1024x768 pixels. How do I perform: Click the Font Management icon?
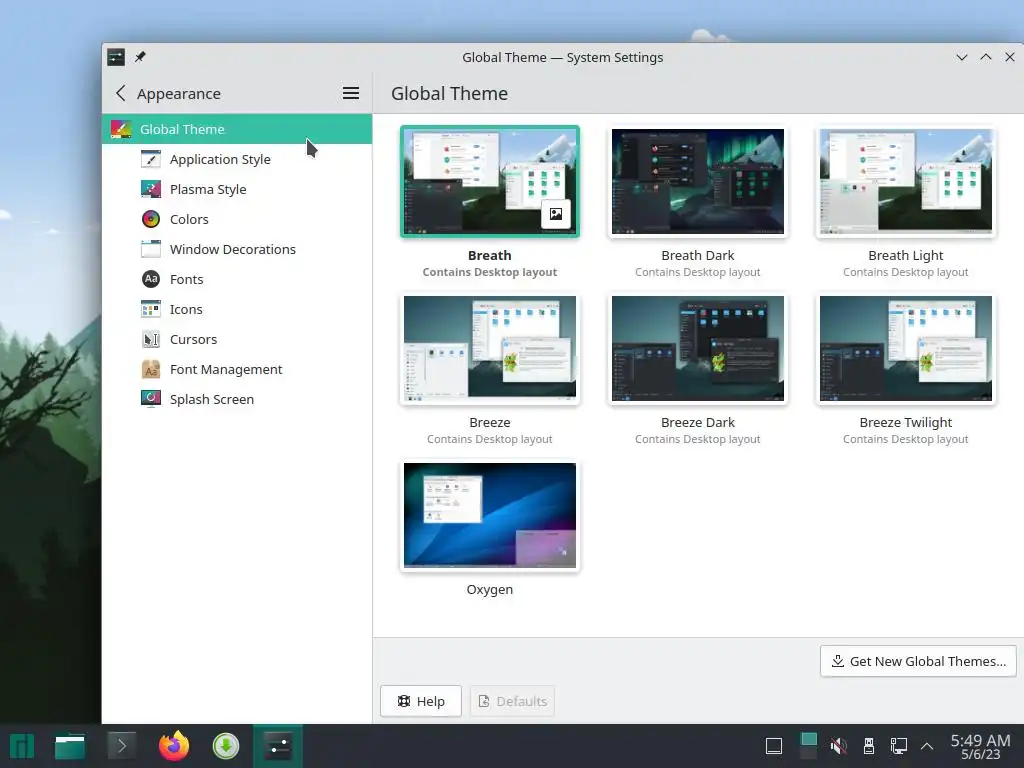[x=151, y=370]
